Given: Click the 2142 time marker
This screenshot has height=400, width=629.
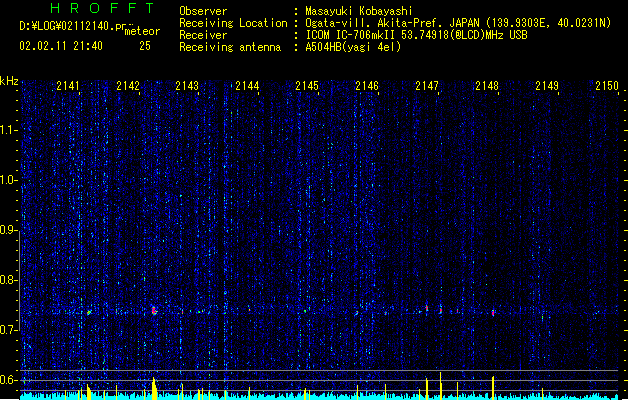Looking at the screenshot, I should pos(128,85).
